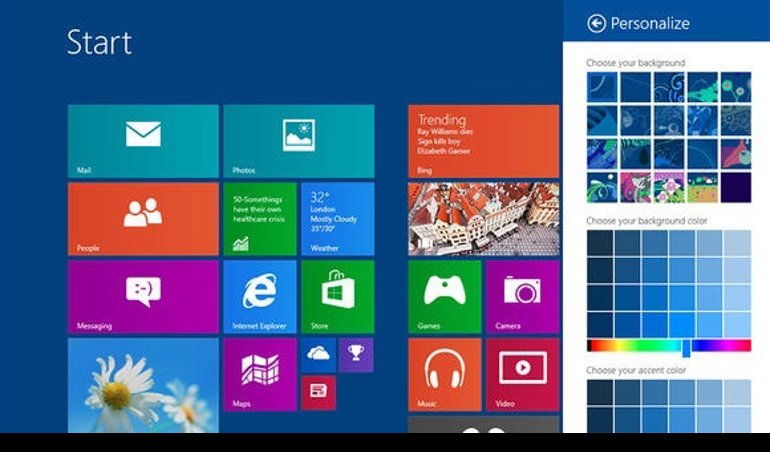770x452 pixels.
Task: Open the Desktop tile with daisies
Action: click(143, 385)
